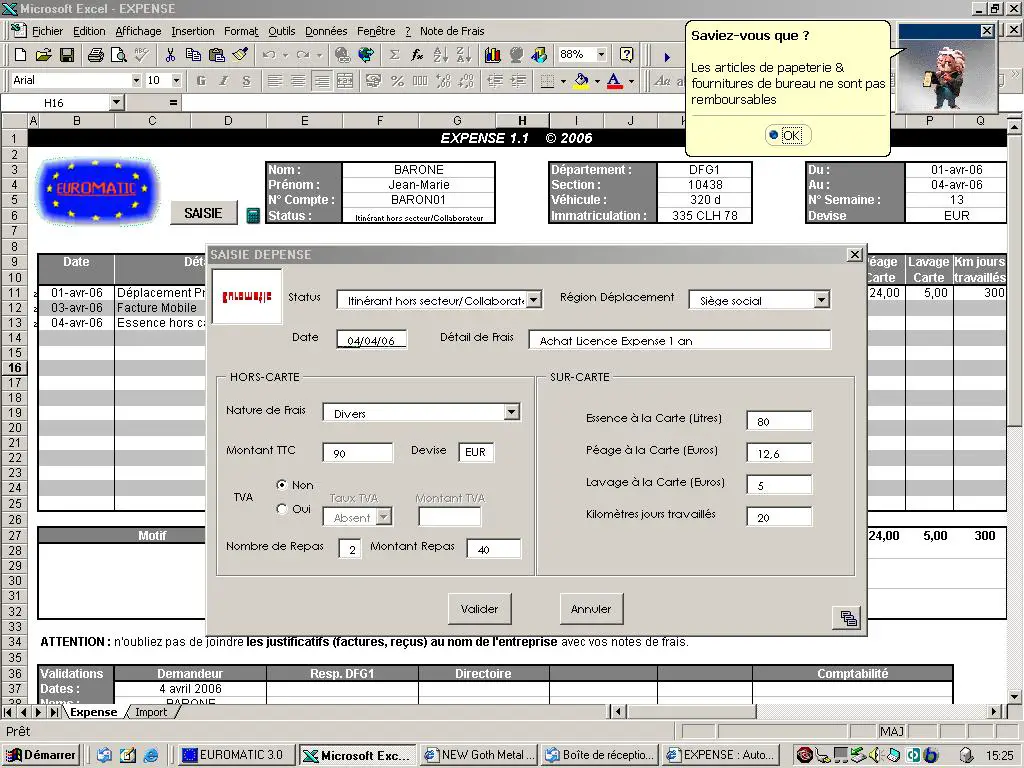Screen dimensions: 1024x768
Task: Open the Paste Function fx icon
Action: [417, 56]
